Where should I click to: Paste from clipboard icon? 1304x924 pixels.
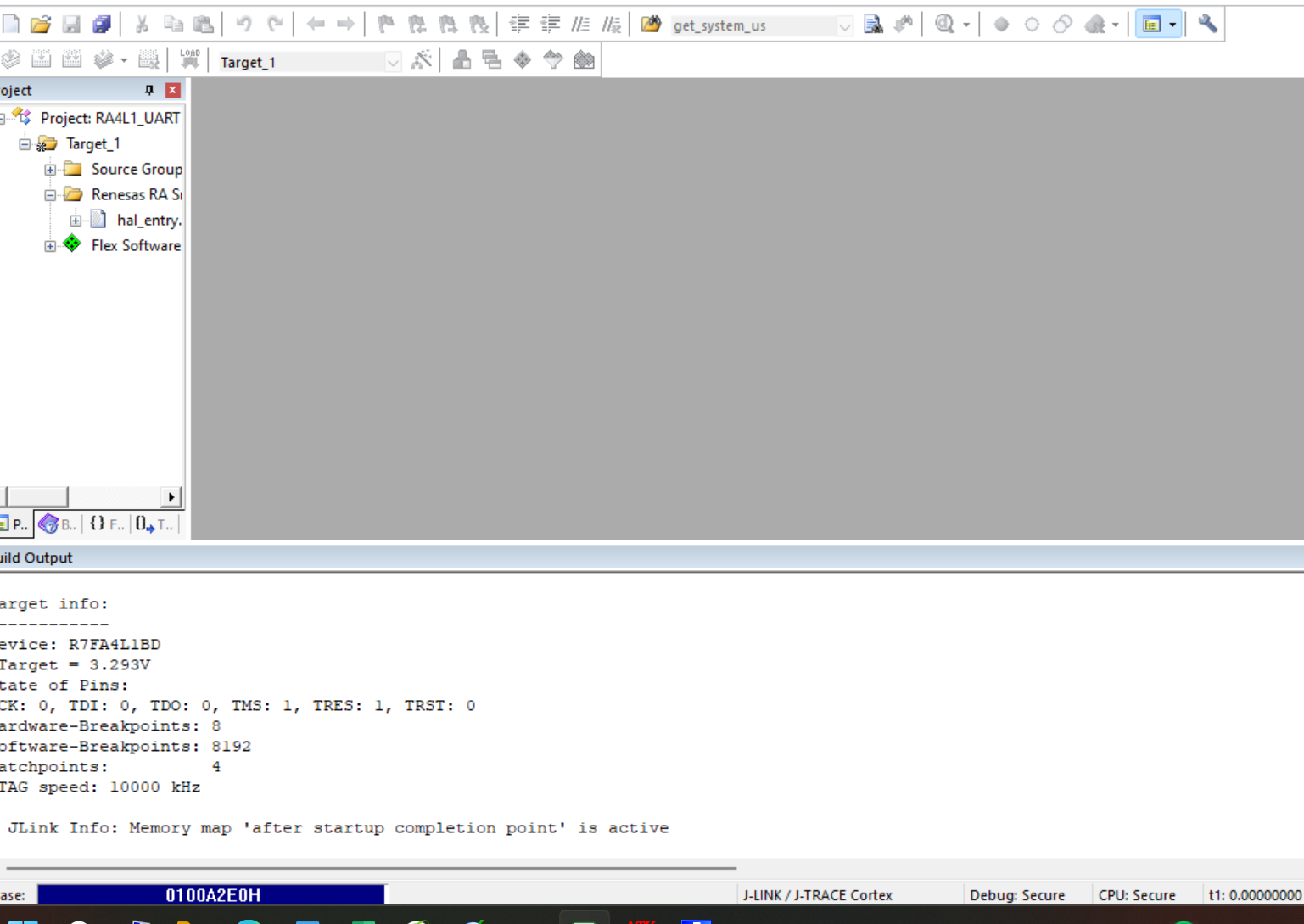point(204,24)
